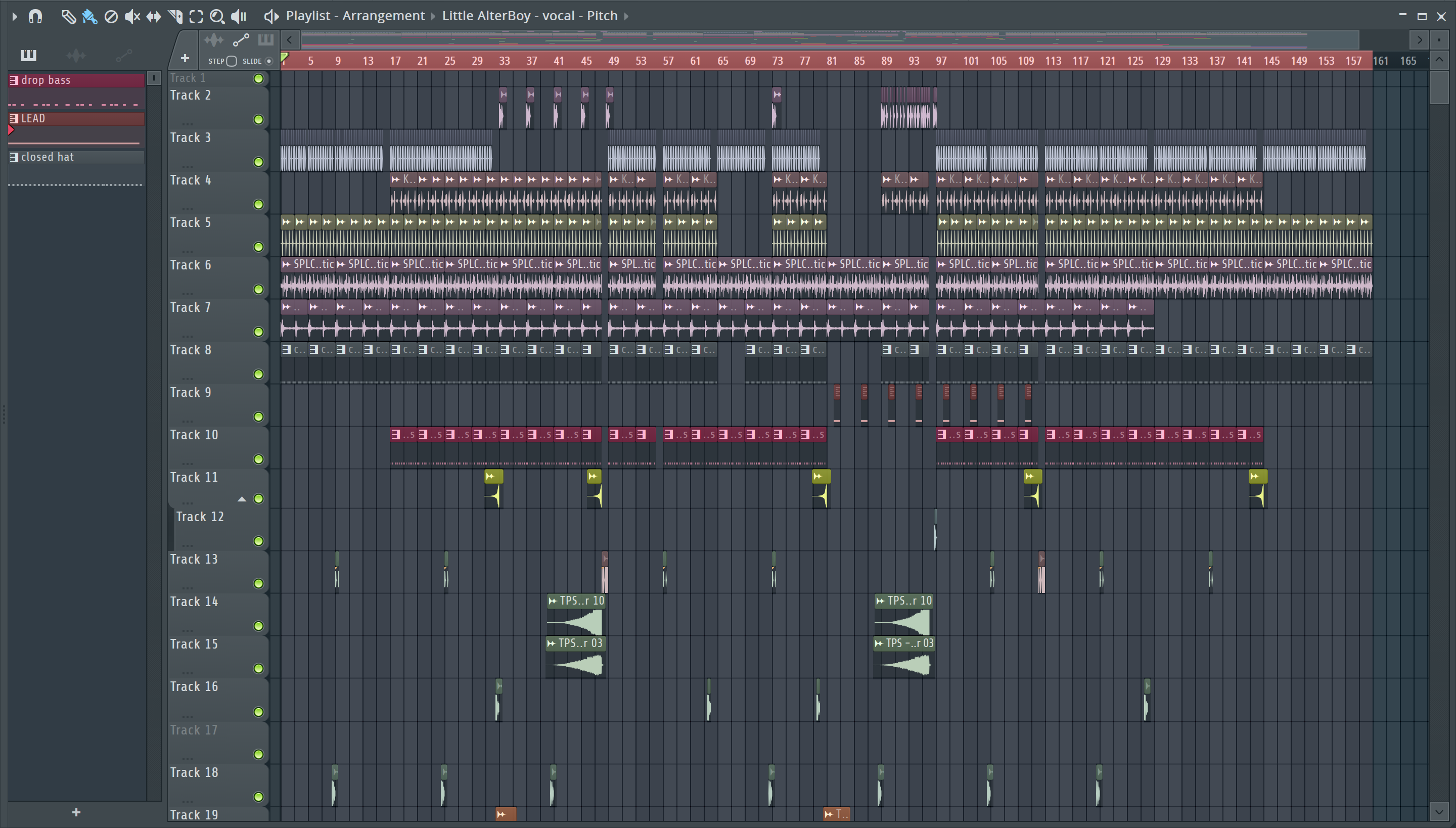Select the Slip tool
The height and width of the screenshot is (828, 1456).
pos(154,17)
